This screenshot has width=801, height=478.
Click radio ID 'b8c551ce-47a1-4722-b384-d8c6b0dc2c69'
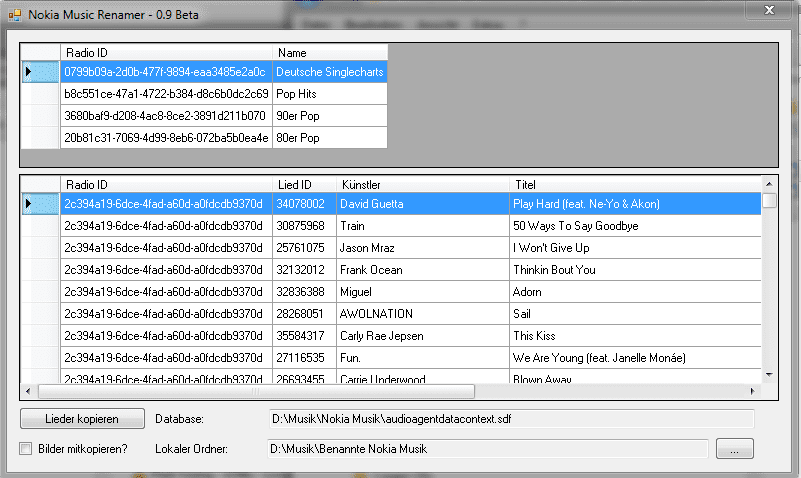pos(167,94)
